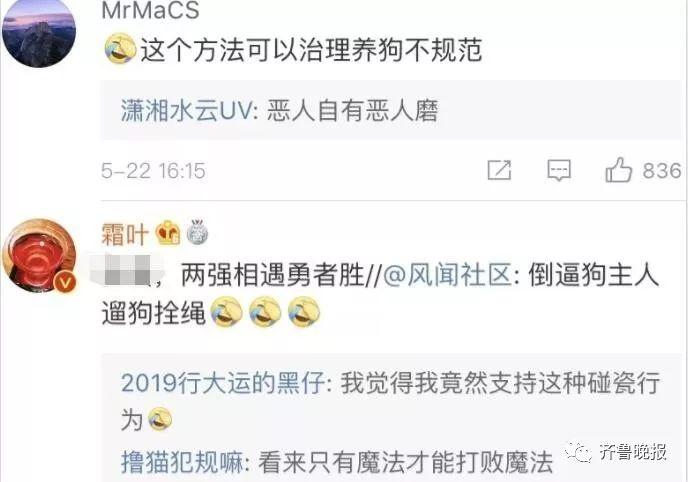The image size is (688, 482).
Task: Tap the like count 836
Action: pyautogui.click(x=662, y=171)
